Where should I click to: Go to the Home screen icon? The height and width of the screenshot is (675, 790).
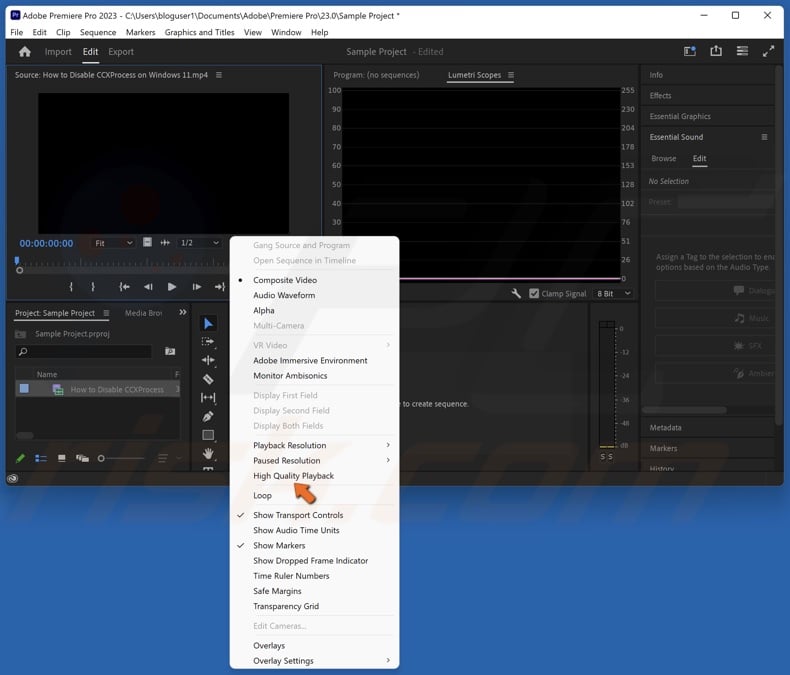click(25, 51)
